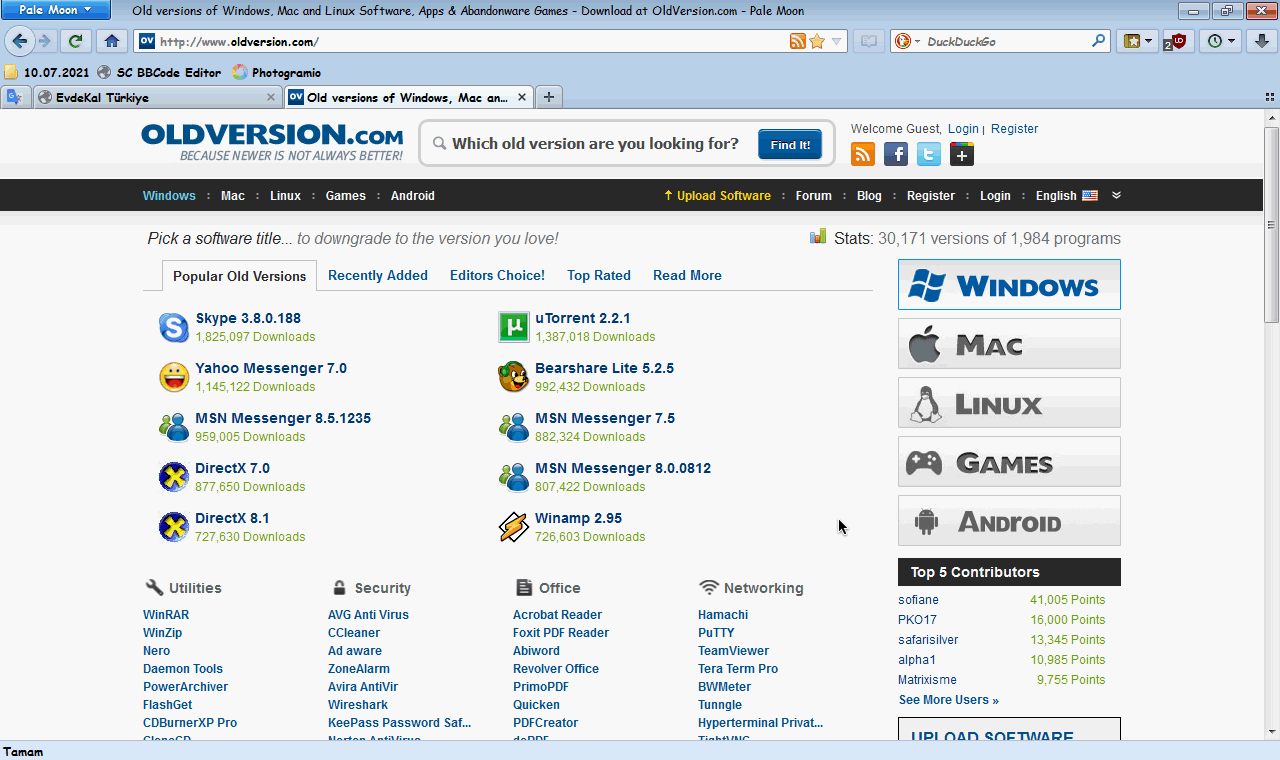This screenshot has height=760, width=1280.
Task: Click See More Users link
Action: tap(948, 700)
